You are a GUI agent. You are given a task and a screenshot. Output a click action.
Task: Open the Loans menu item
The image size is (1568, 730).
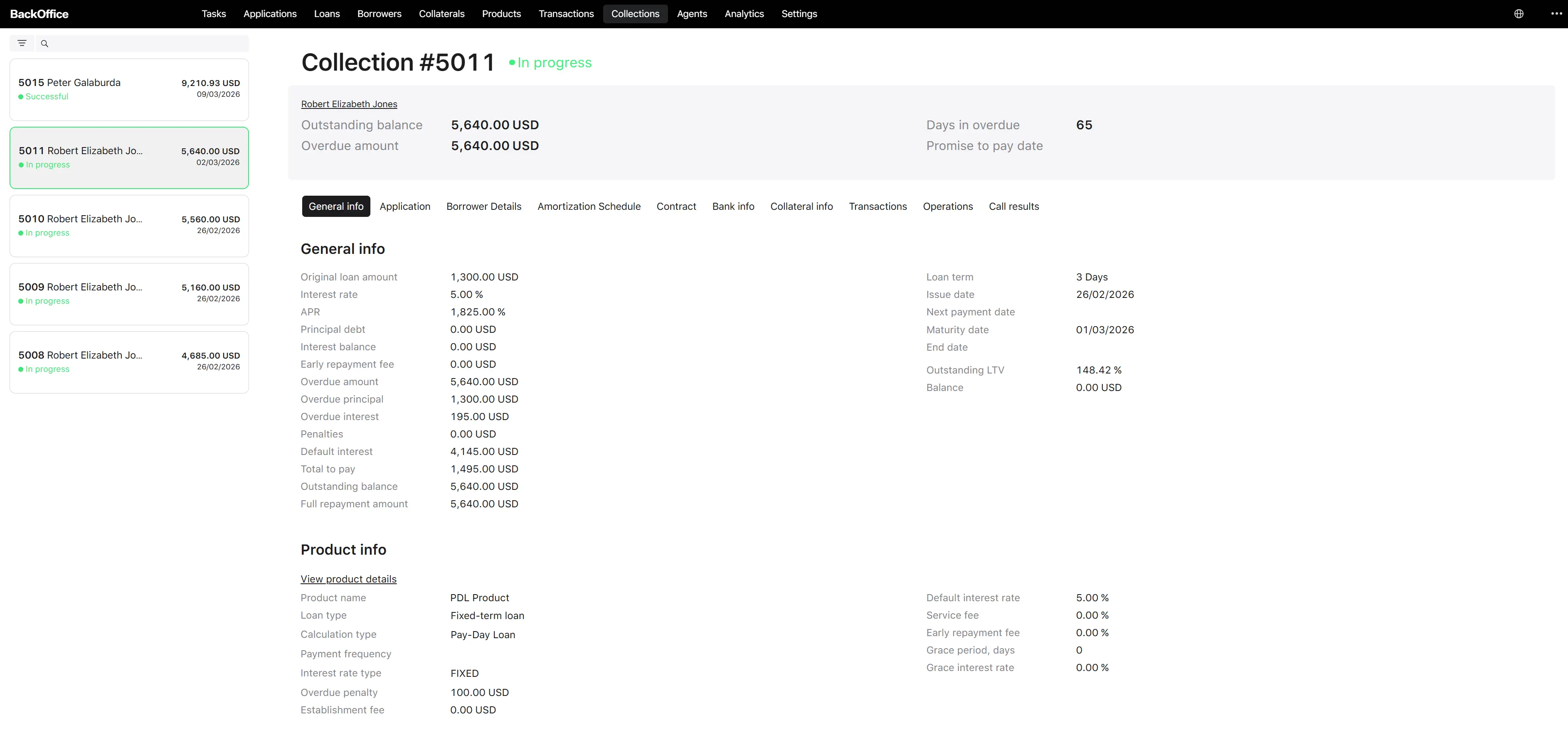(327, 13)
